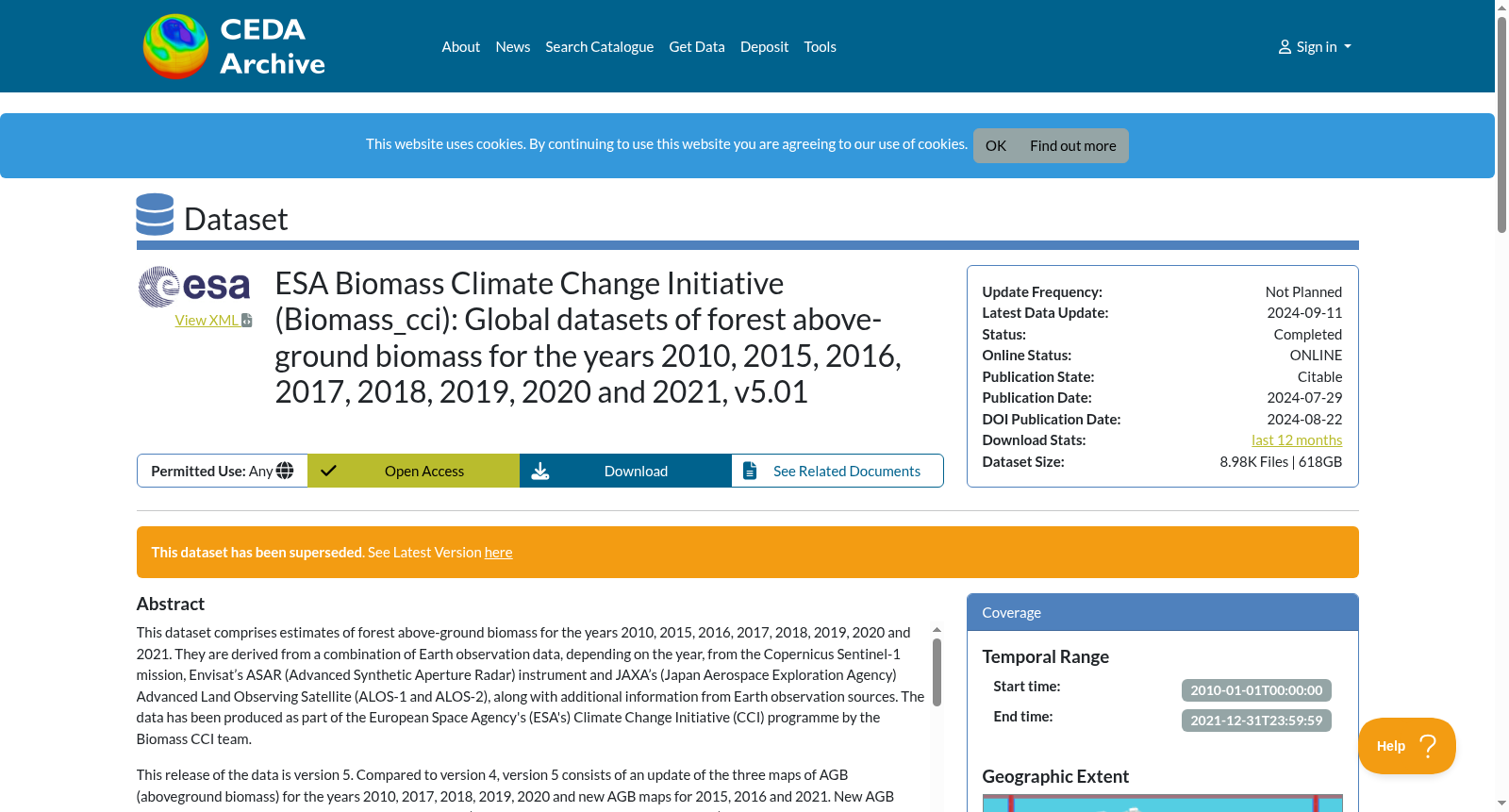
Task: Click the CEDA Archive title text
Action: tap(273, 46)
